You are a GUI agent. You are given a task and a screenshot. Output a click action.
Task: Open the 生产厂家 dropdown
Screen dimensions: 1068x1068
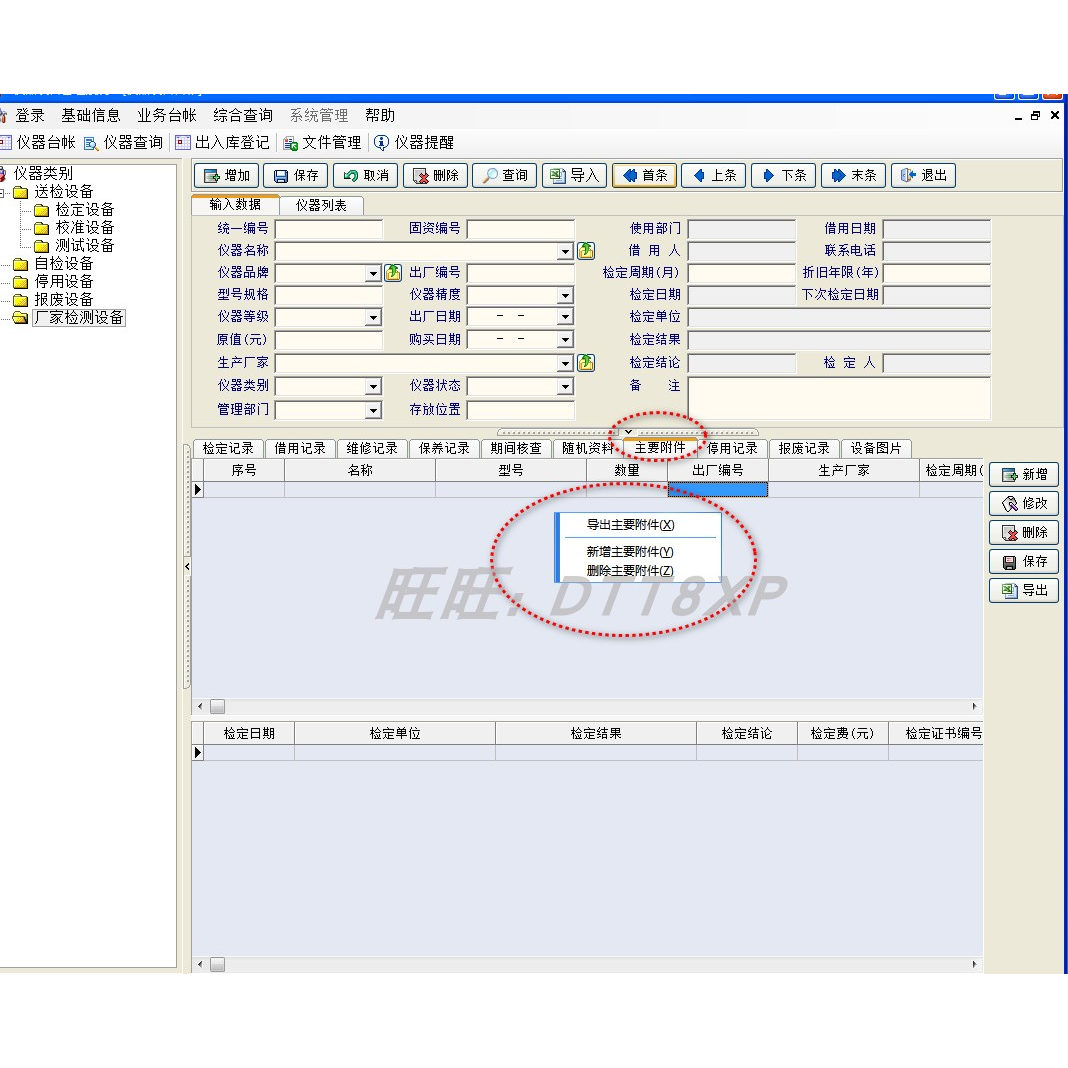[565, 364]
